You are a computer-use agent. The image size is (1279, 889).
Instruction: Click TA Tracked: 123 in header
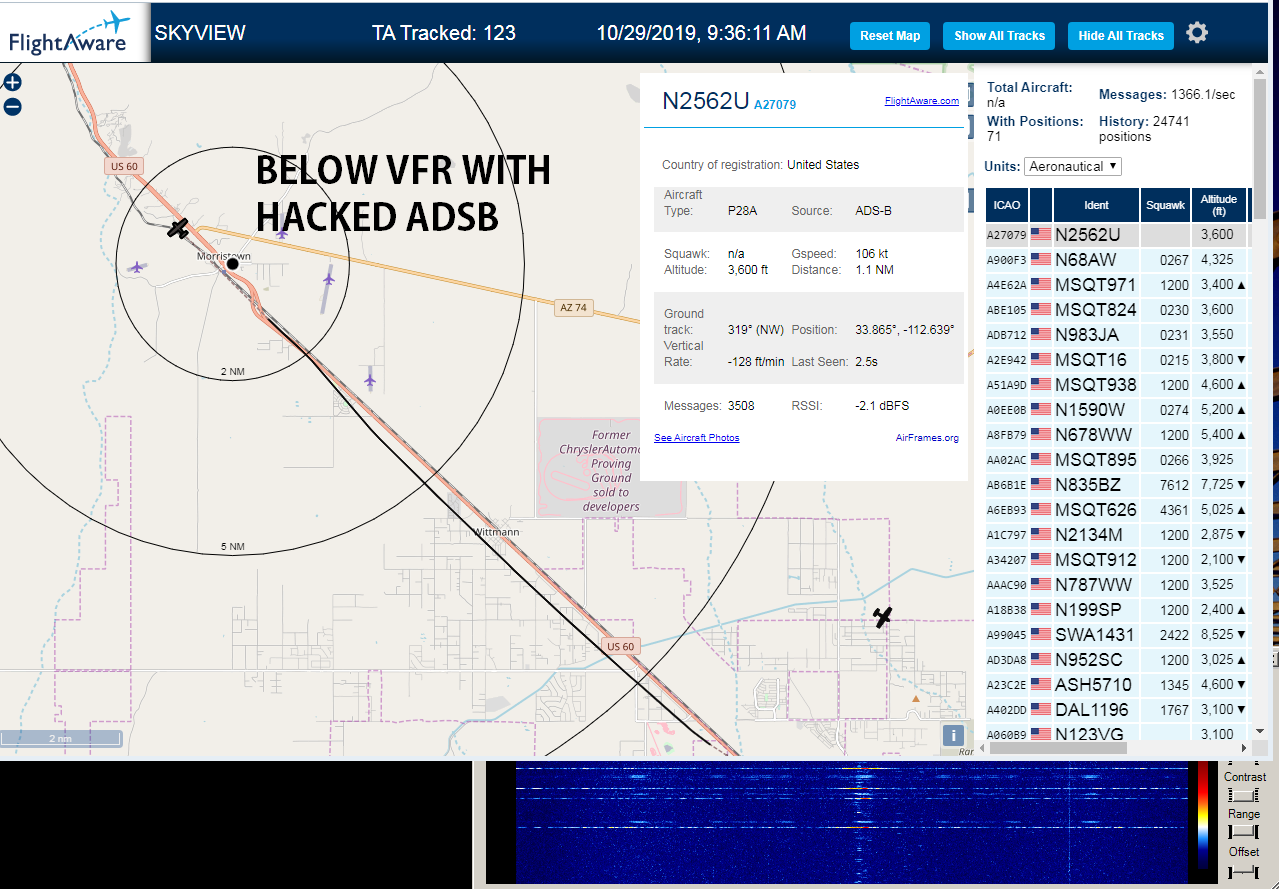(444, 33)
